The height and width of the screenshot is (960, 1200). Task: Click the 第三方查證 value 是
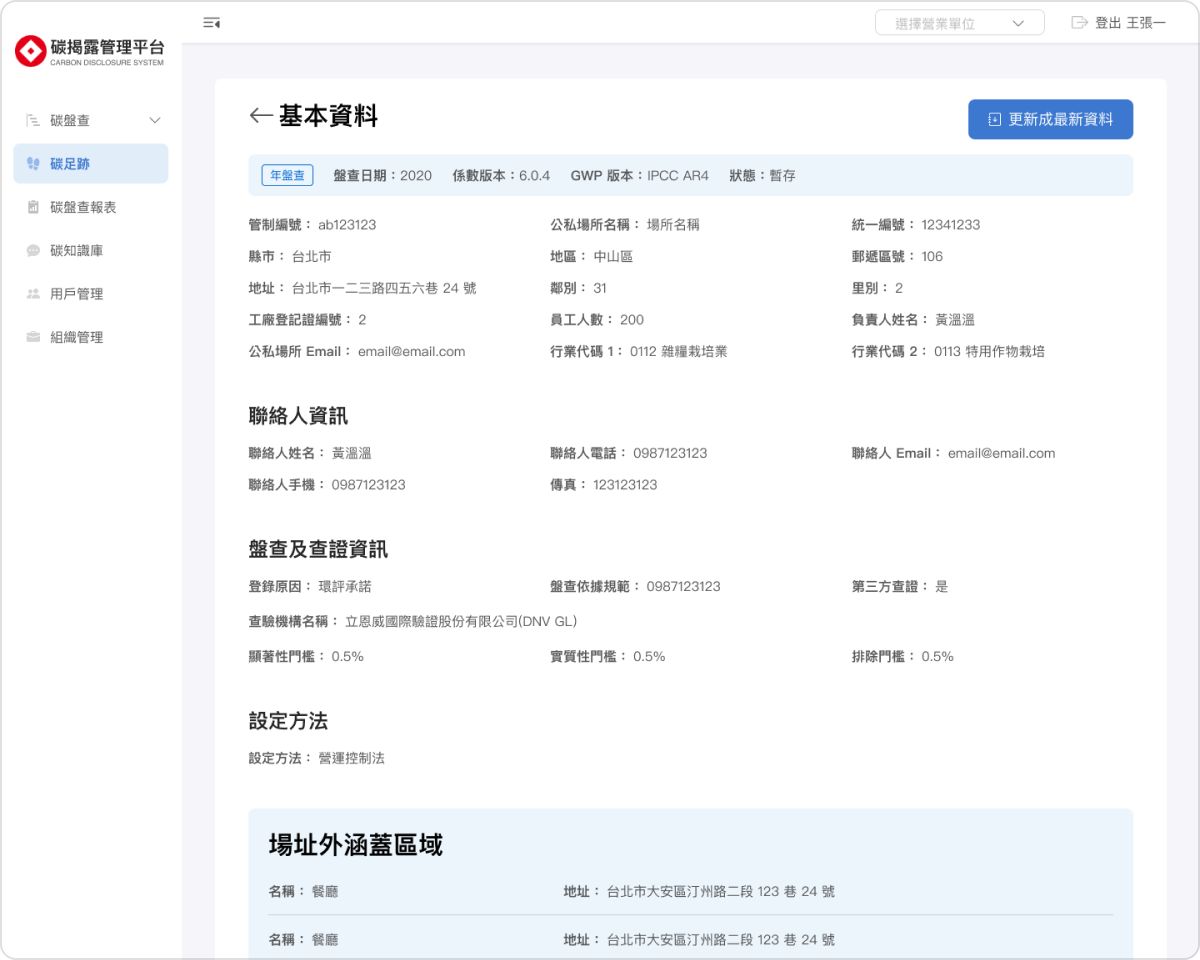(x=941, y=587)
